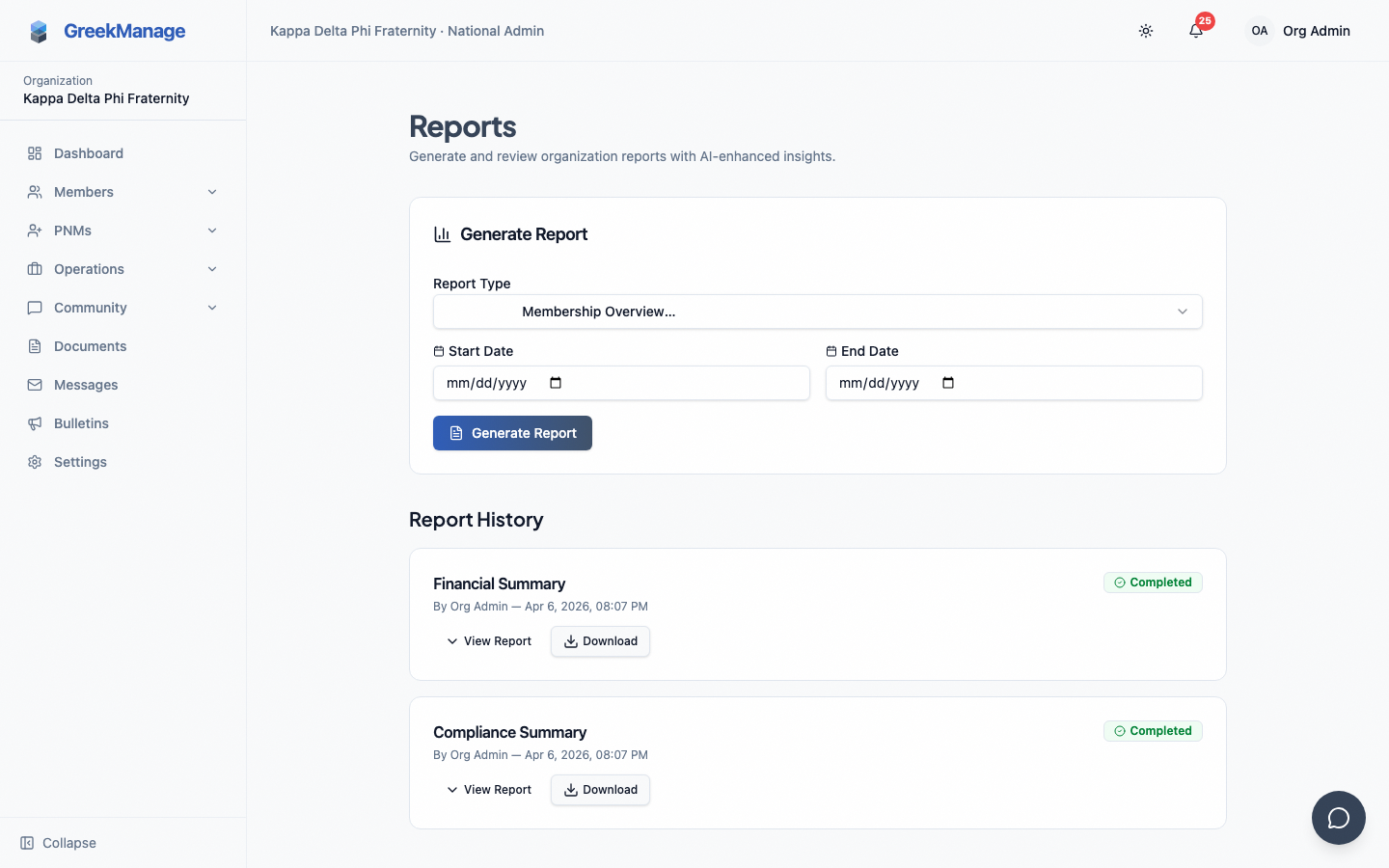Image resolution: width=1389 pixels, height=868 pixels.
Task: Open the chat bubble widget
Action: 1339,818
